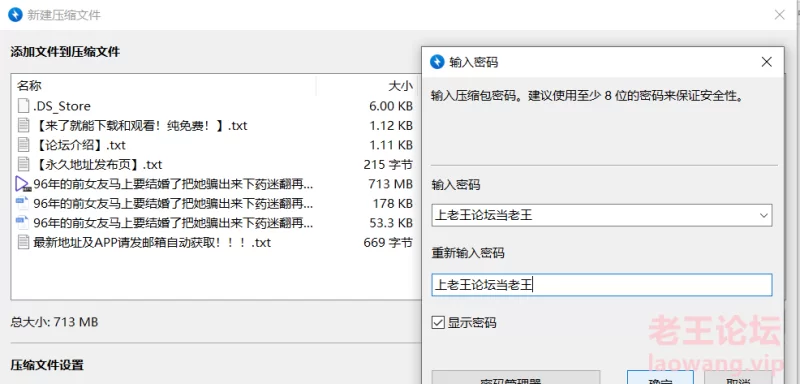Viewport: 800px width, 384px height.
Task: Click the icon beside 最新地址及APP请发邮箱自动获取 file
Action: point(23,242)
